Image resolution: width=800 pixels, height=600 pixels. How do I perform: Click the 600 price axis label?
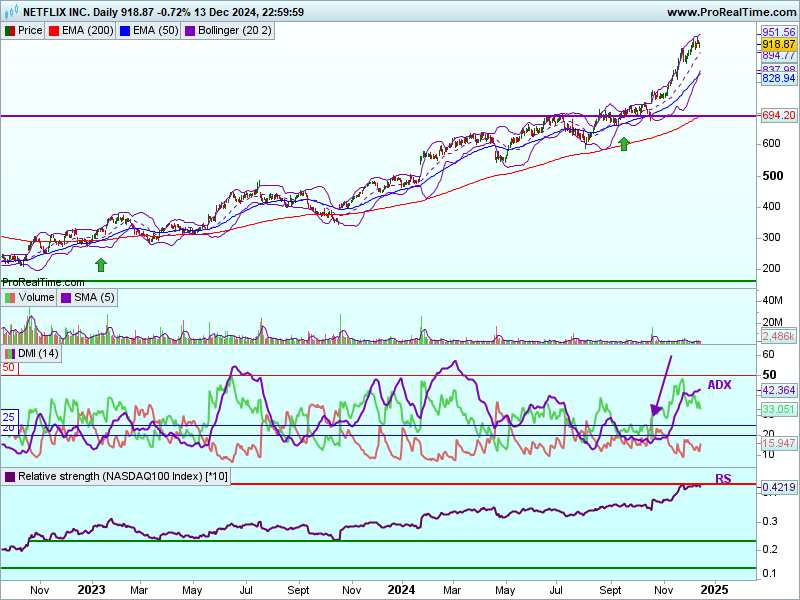[771, 143]
